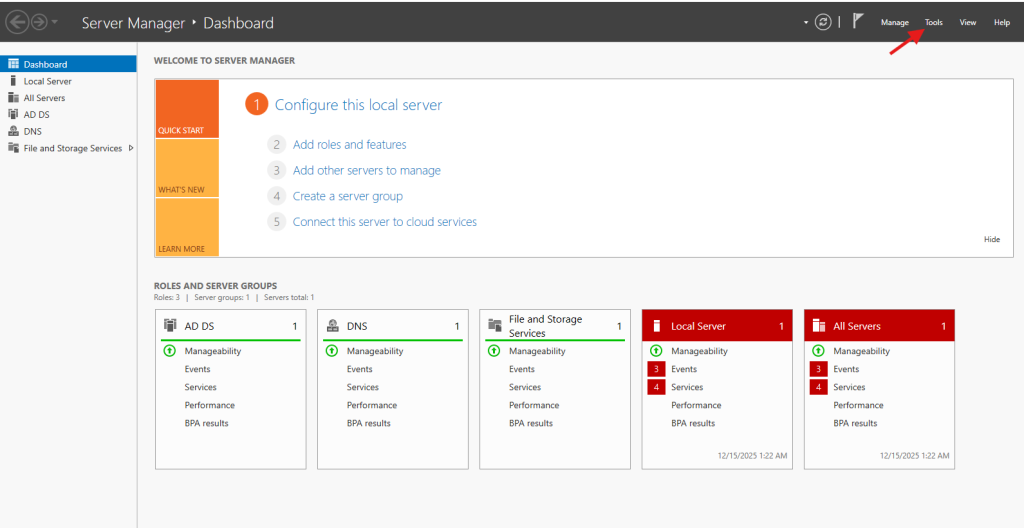Click the back navigation arrow icon
This screenshot has width=1024, height=528.
[x=17, y=22]
